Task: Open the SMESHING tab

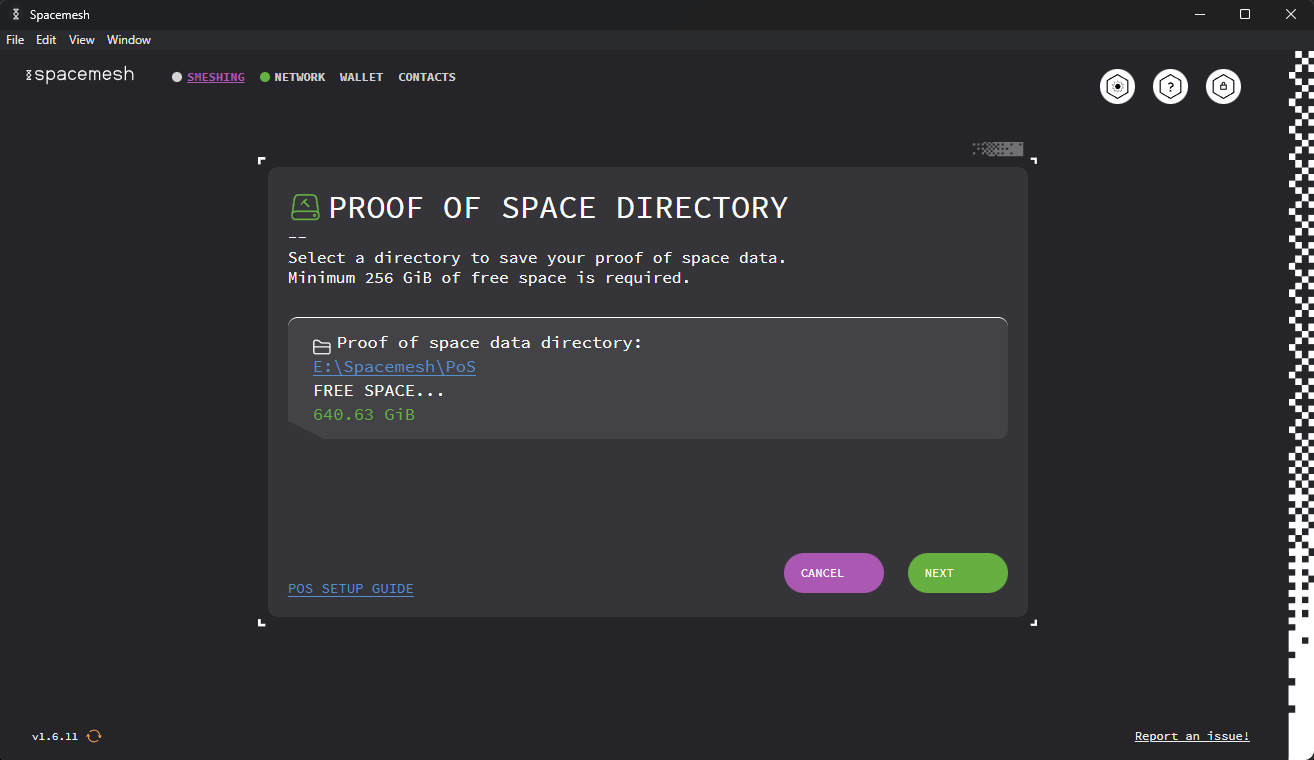Action: tap(216, 77)
